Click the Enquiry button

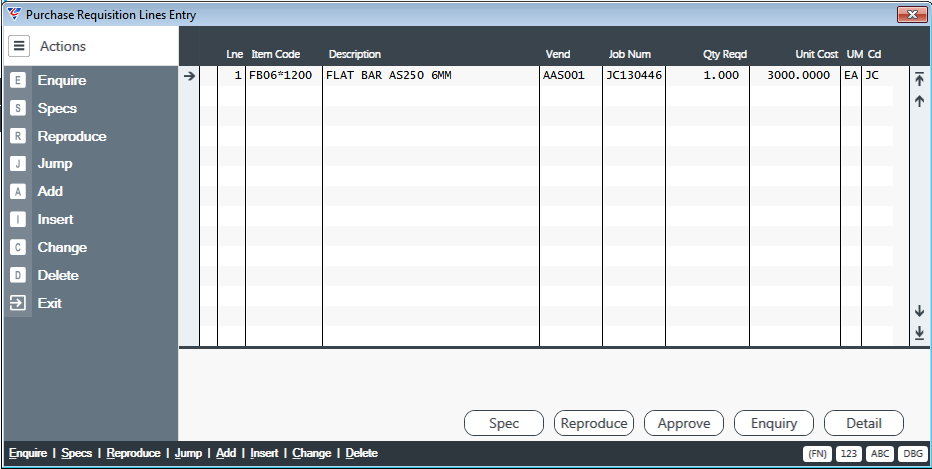774,423
